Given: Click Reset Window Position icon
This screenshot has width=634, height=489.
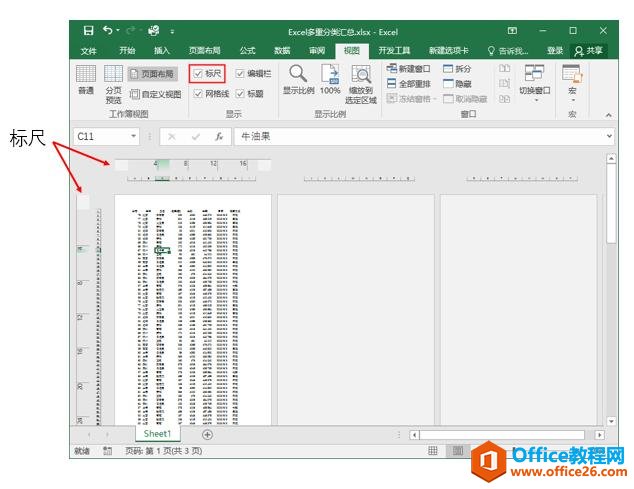Looking at the screenshot, I should 504,99.
